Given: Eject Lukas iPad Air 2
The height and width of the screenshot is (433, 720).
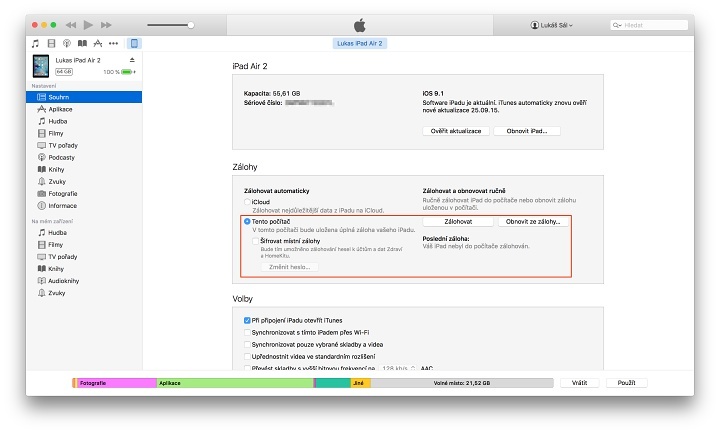Looking at the screenshot, I should point(132,60).
